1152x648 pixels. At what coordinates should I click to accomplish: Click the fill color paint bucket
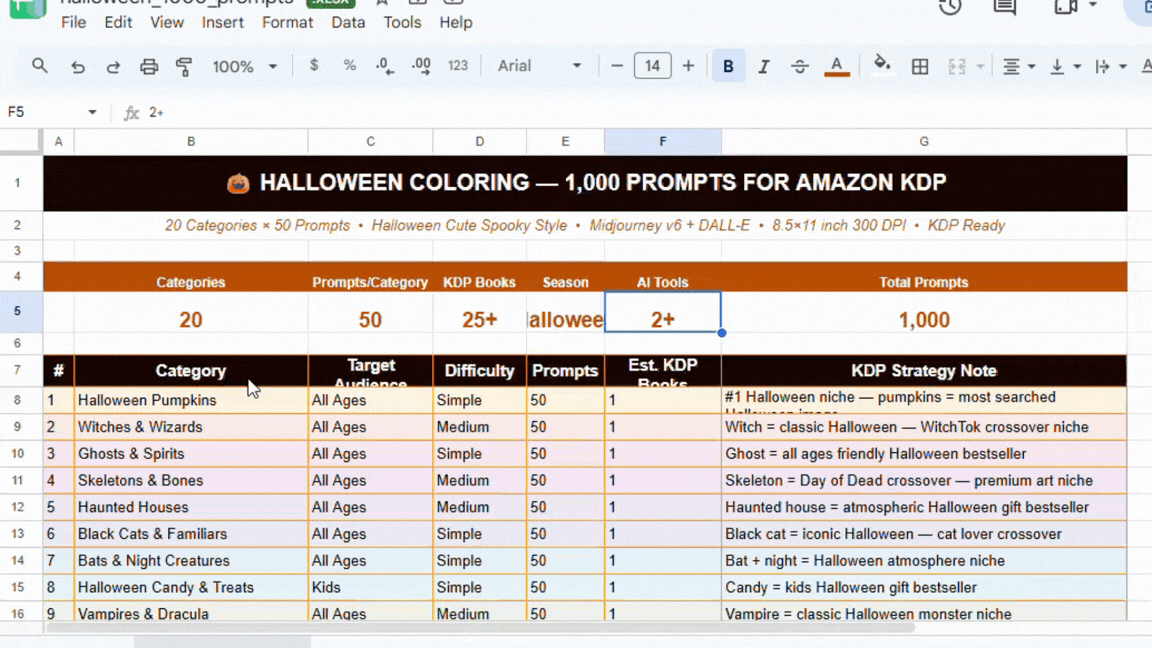[882, 65]
